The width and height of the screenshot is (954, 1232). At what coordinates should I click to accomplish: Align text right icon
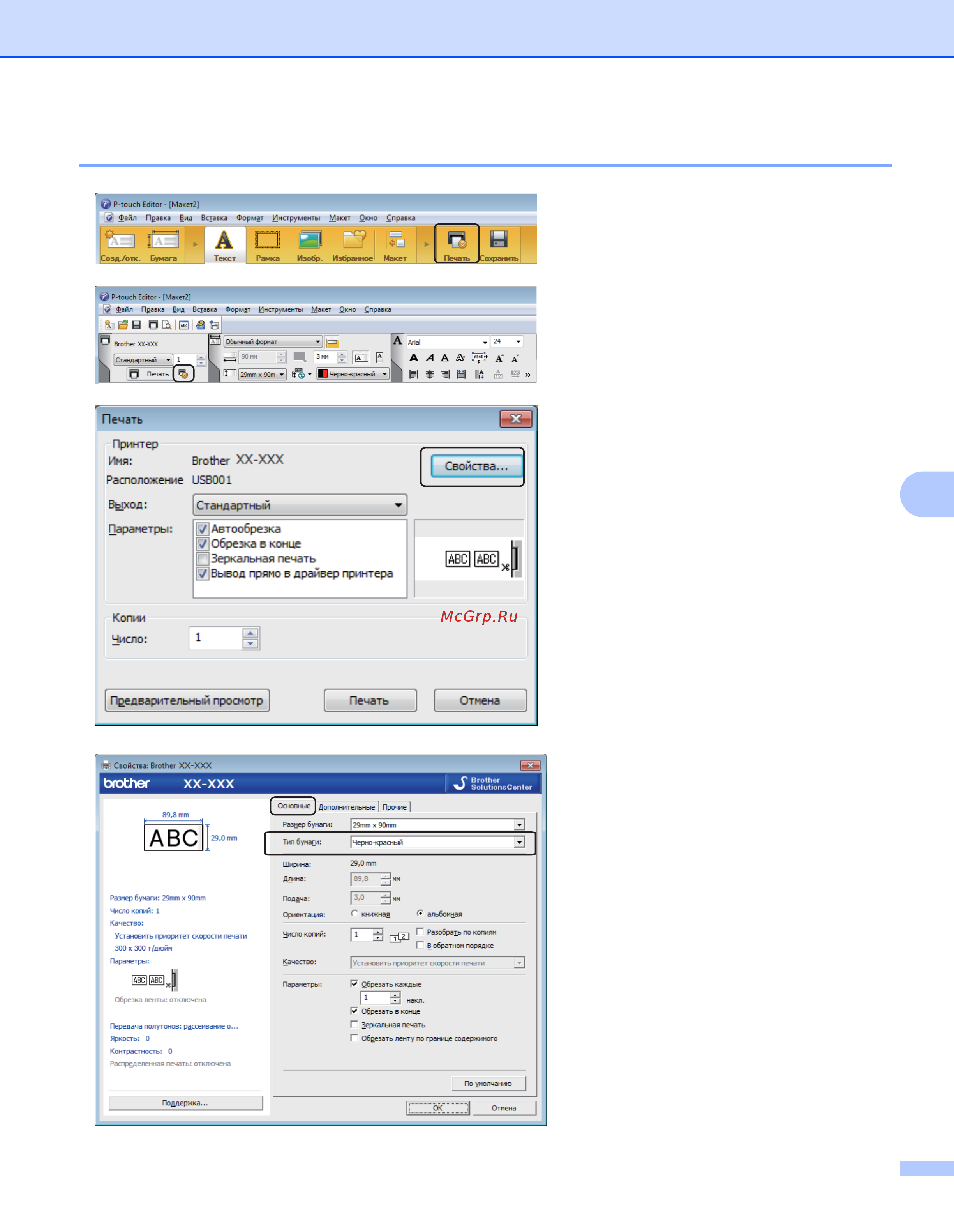445,374
